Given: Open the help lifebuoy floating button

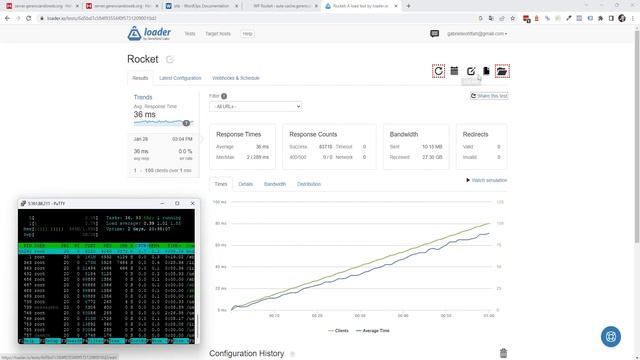Looking at the screenshot, I should point(611,337).
